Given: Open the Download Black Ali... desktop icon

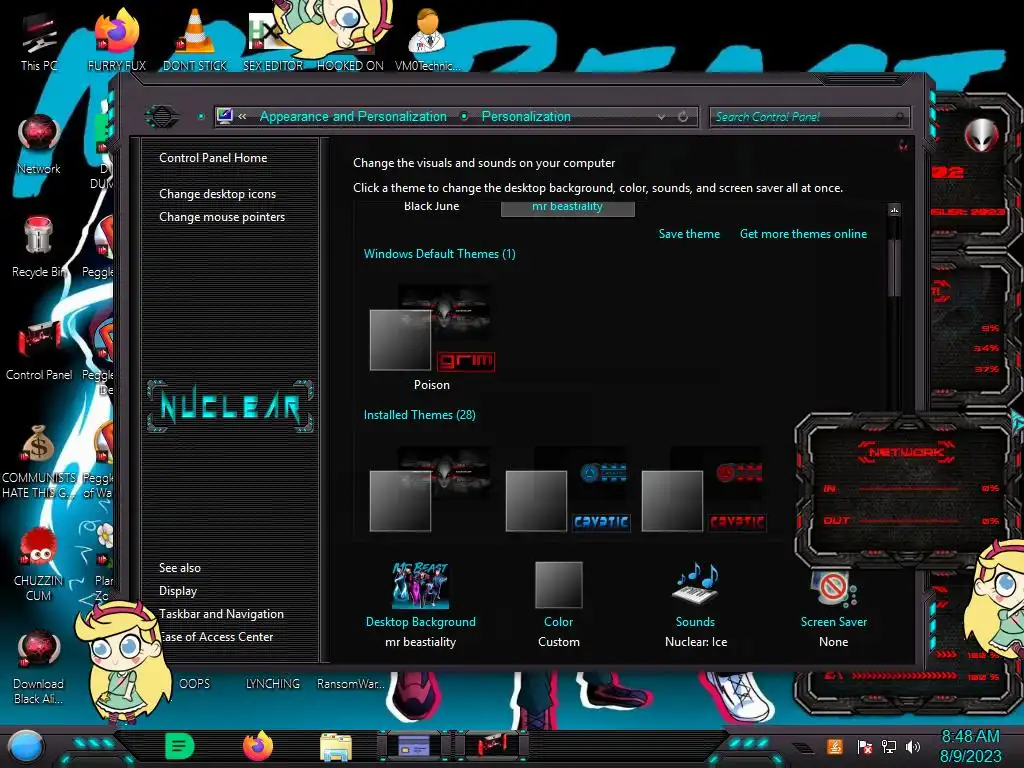Looking at the screenshot, I should click(x=39, y=667).
